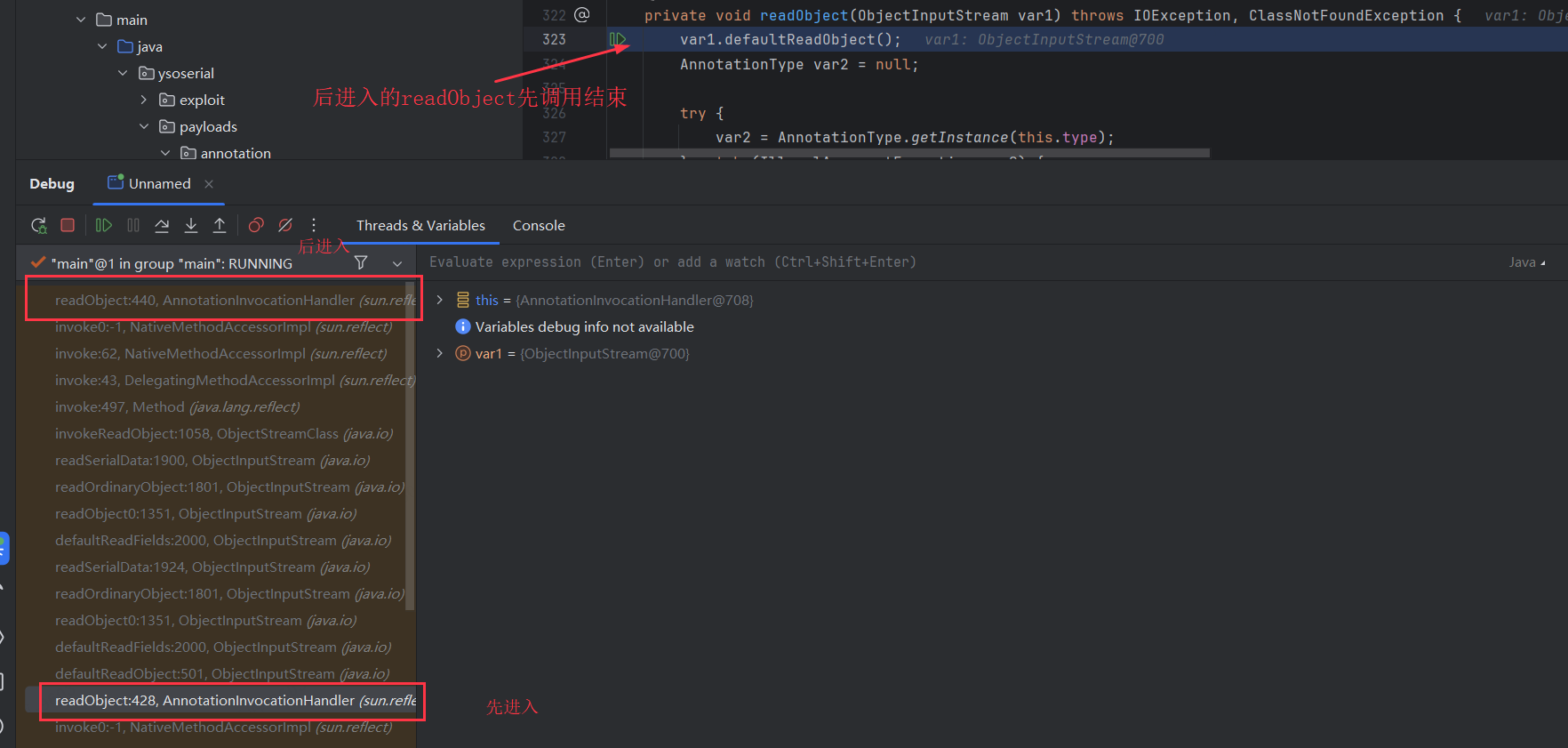Click the frames list vertical scrollbar
1568x748 pixels.
click(x=410, y=447)
